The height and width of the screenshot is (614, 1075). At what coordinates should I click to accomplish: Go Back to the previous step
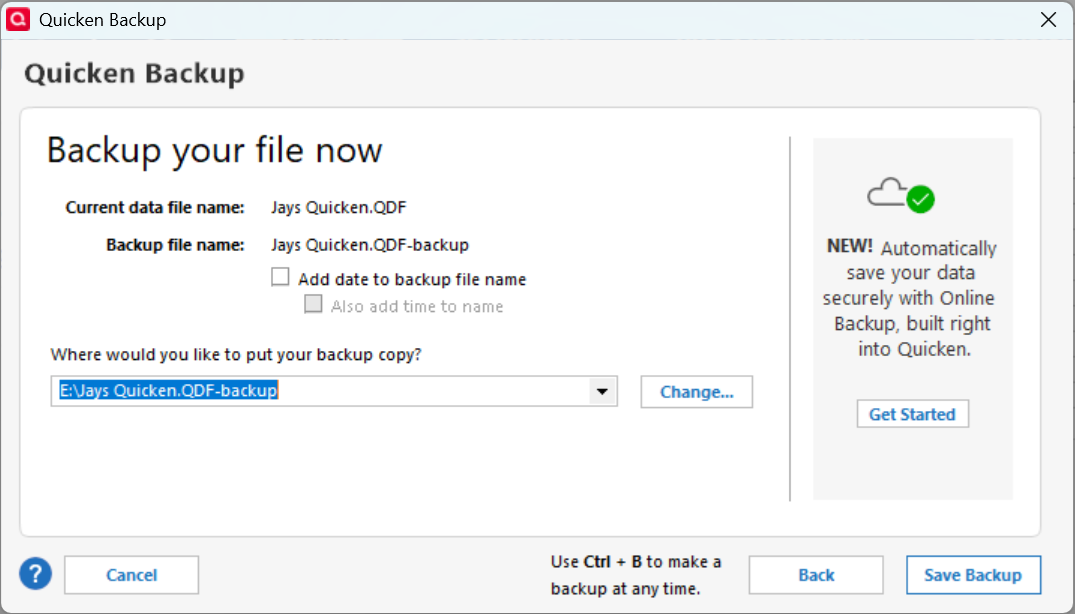coord(816,575)
